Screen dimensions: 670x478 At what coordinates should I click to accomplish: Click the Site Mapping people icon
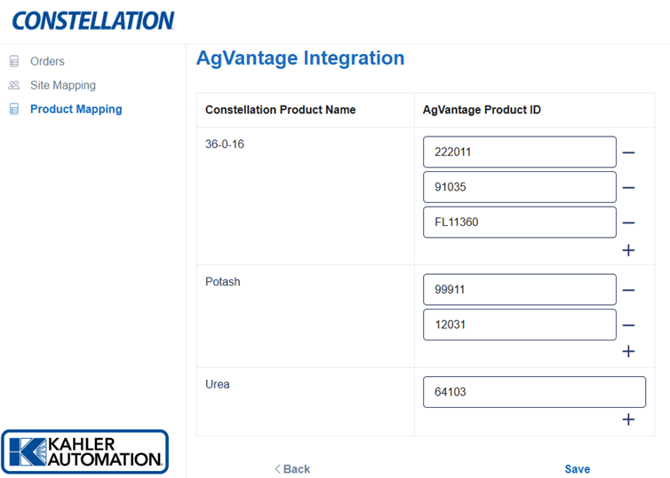point(14,85)
